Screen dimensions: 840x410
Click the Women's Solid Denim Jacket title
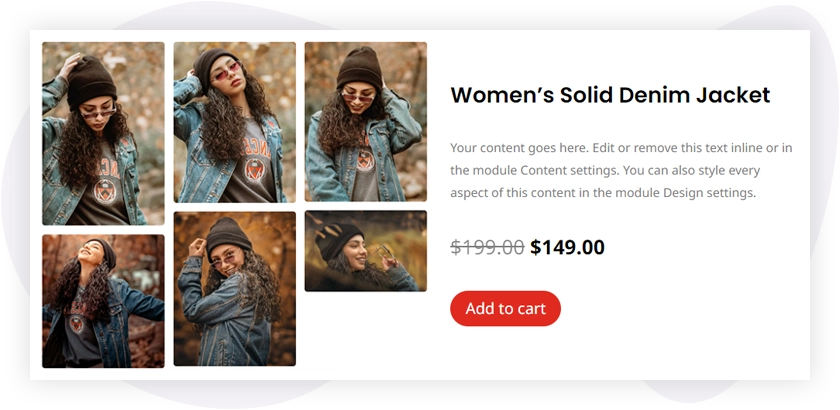pyautogui.click(x=610, y=95)
